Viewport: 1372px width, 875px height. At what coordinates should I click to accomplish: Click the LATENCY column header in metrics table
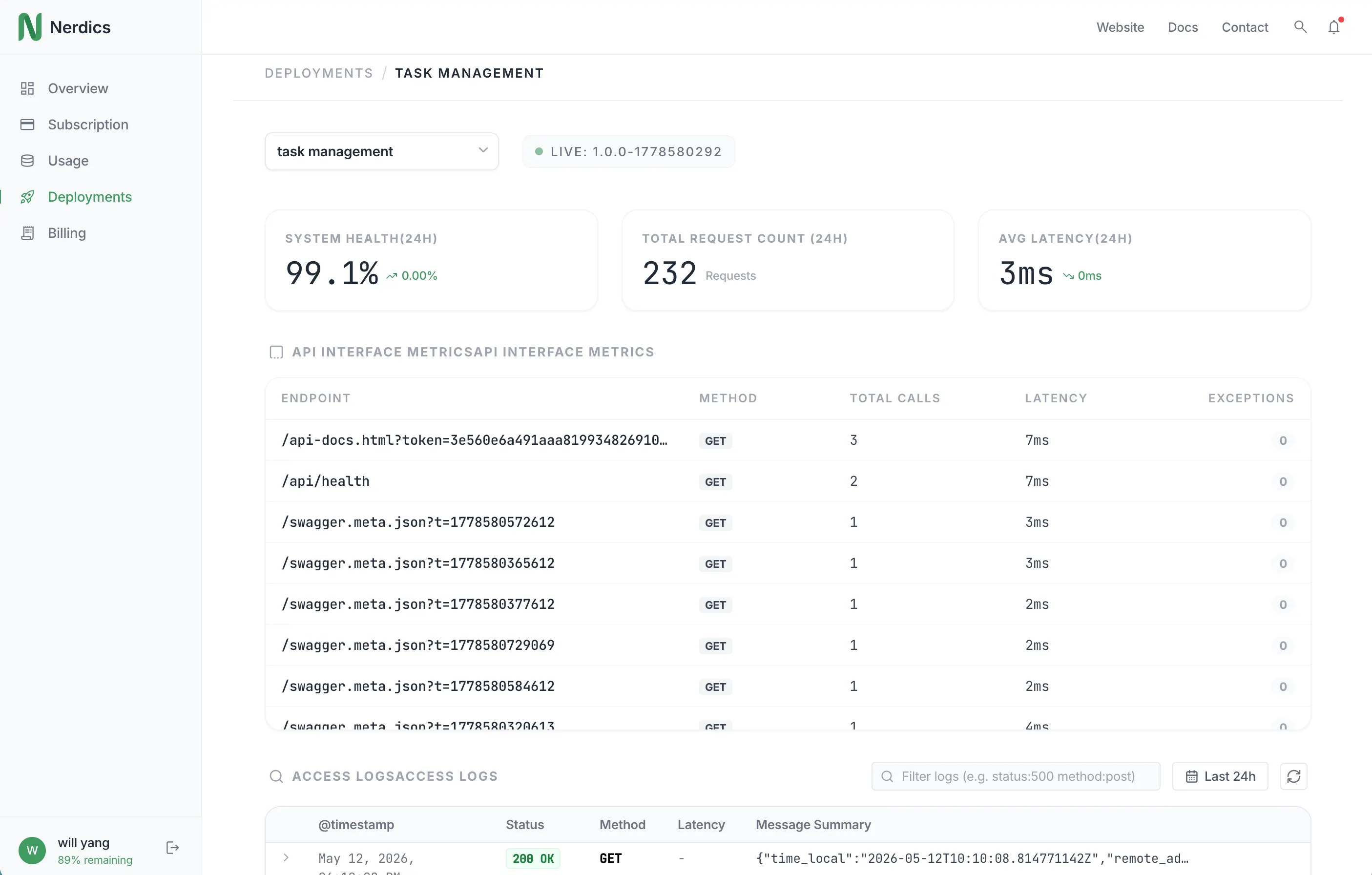coord(1057,398)
